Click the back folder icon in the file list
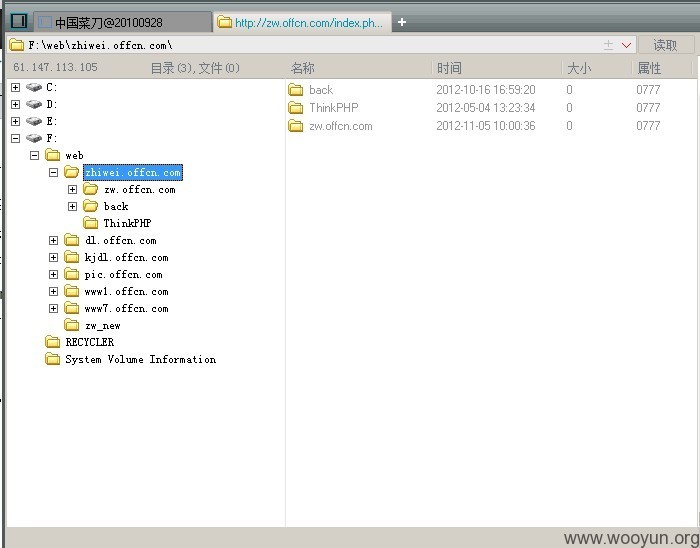 click(x=296, y=90)
